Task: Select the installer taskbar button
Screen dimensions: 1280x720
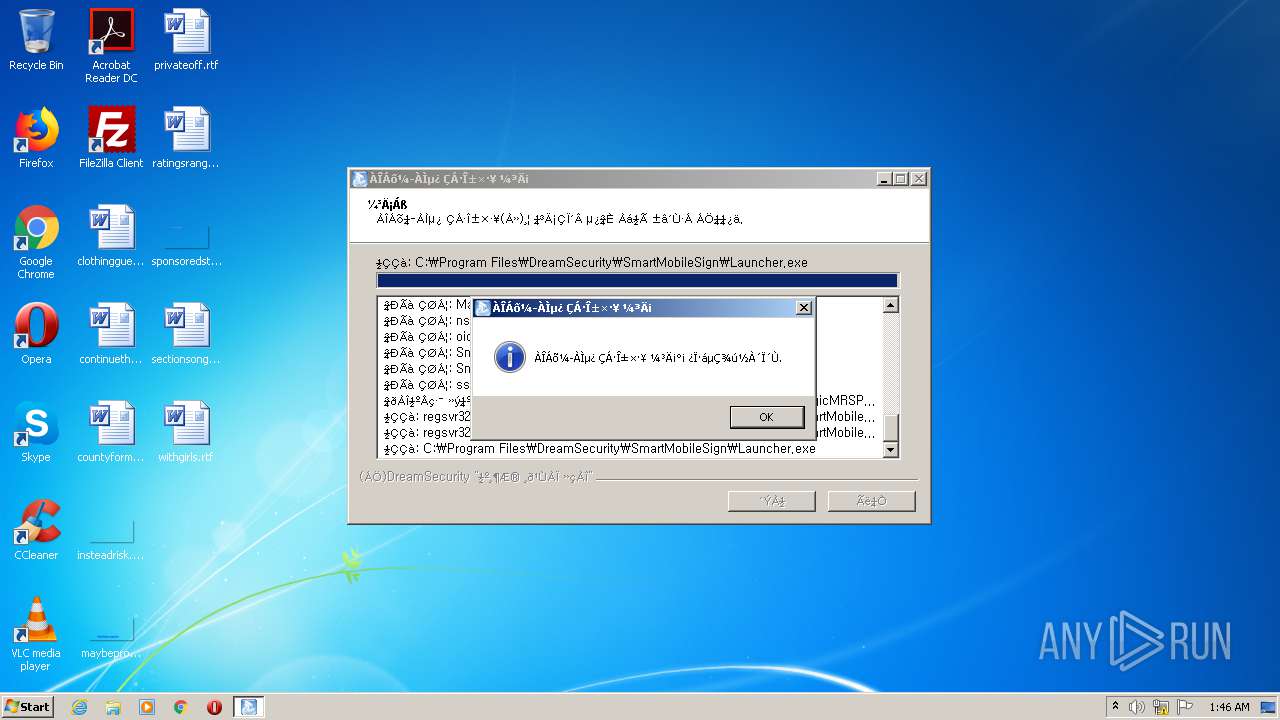Action: pos(249,707)
